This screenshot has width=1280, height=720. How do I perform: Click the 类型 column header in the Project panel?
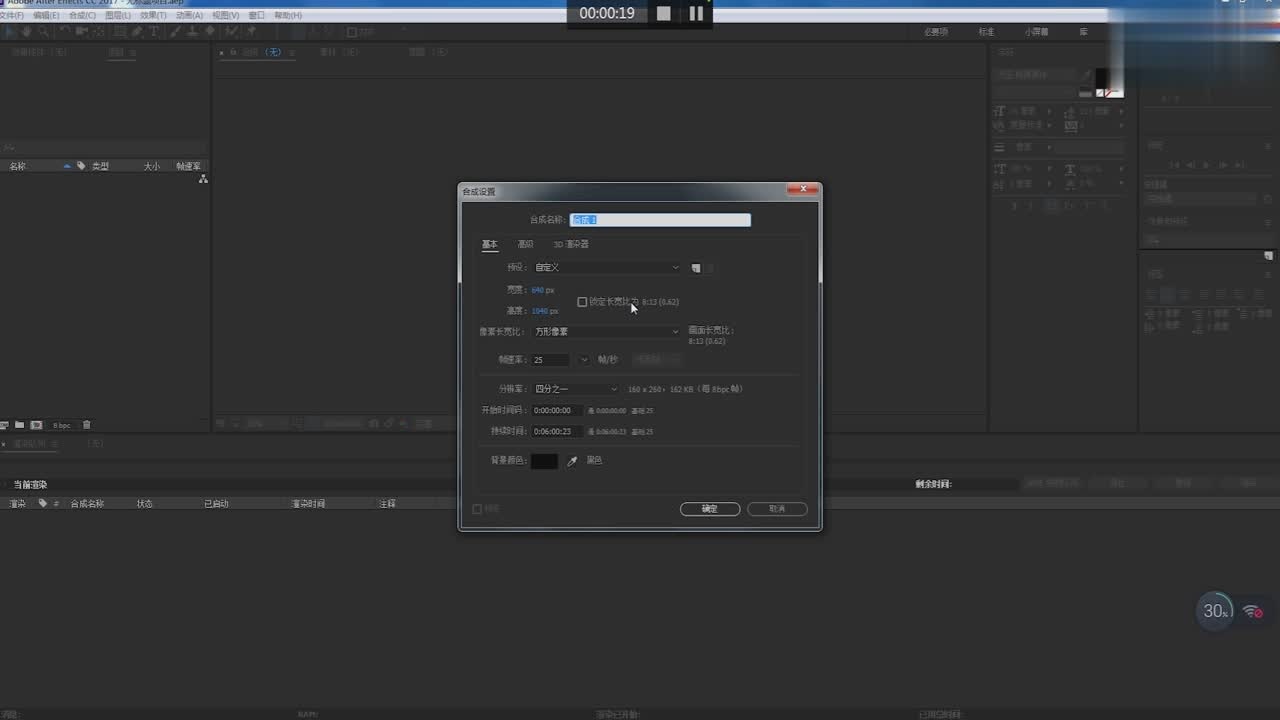(100, 166)
